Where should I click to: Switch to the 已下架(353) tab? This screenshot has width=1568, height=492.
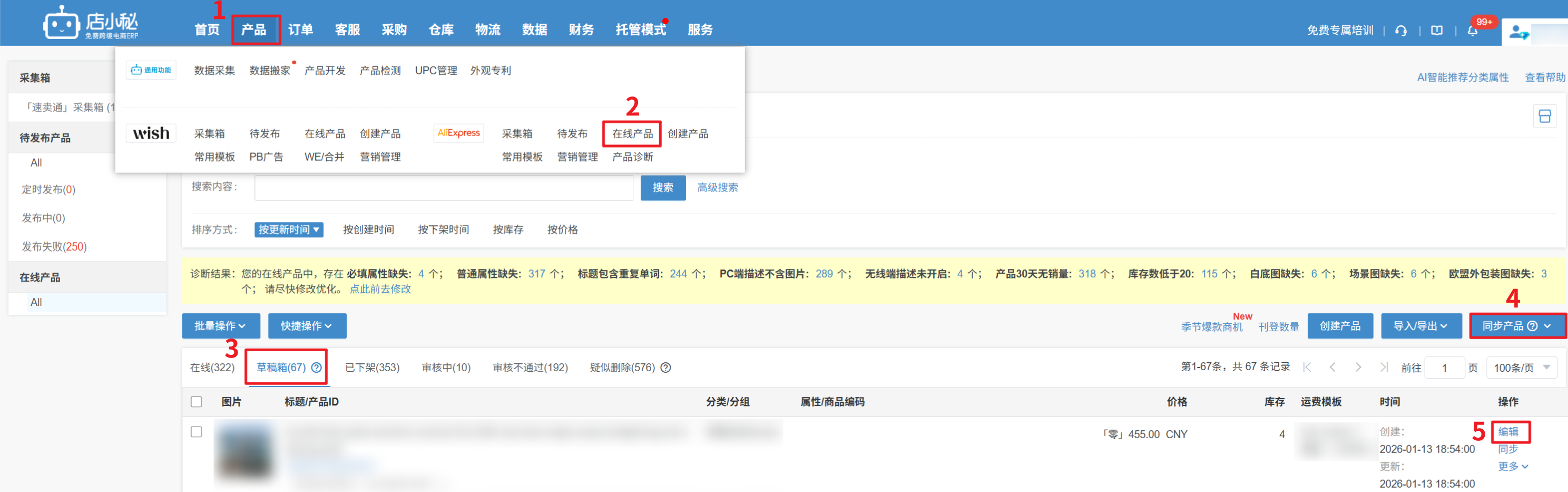click(372, 367)
